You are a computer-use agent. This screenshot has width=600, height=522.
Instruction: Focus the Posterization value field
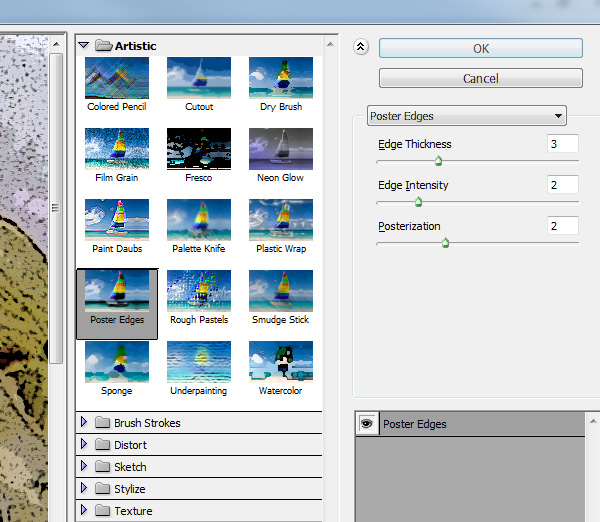click(562, 226)
